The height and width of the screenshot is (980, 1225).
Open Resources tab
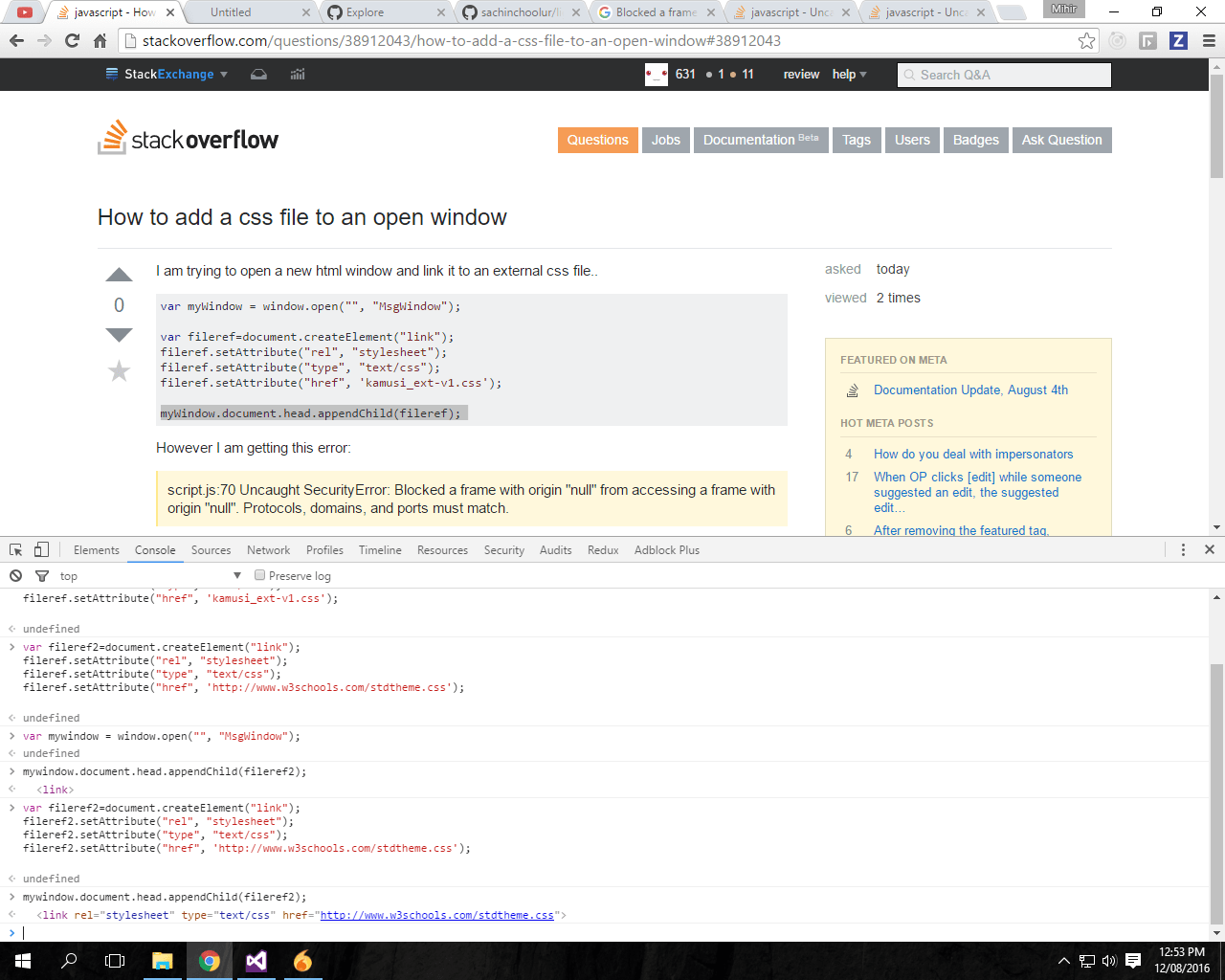click(442, 550)
